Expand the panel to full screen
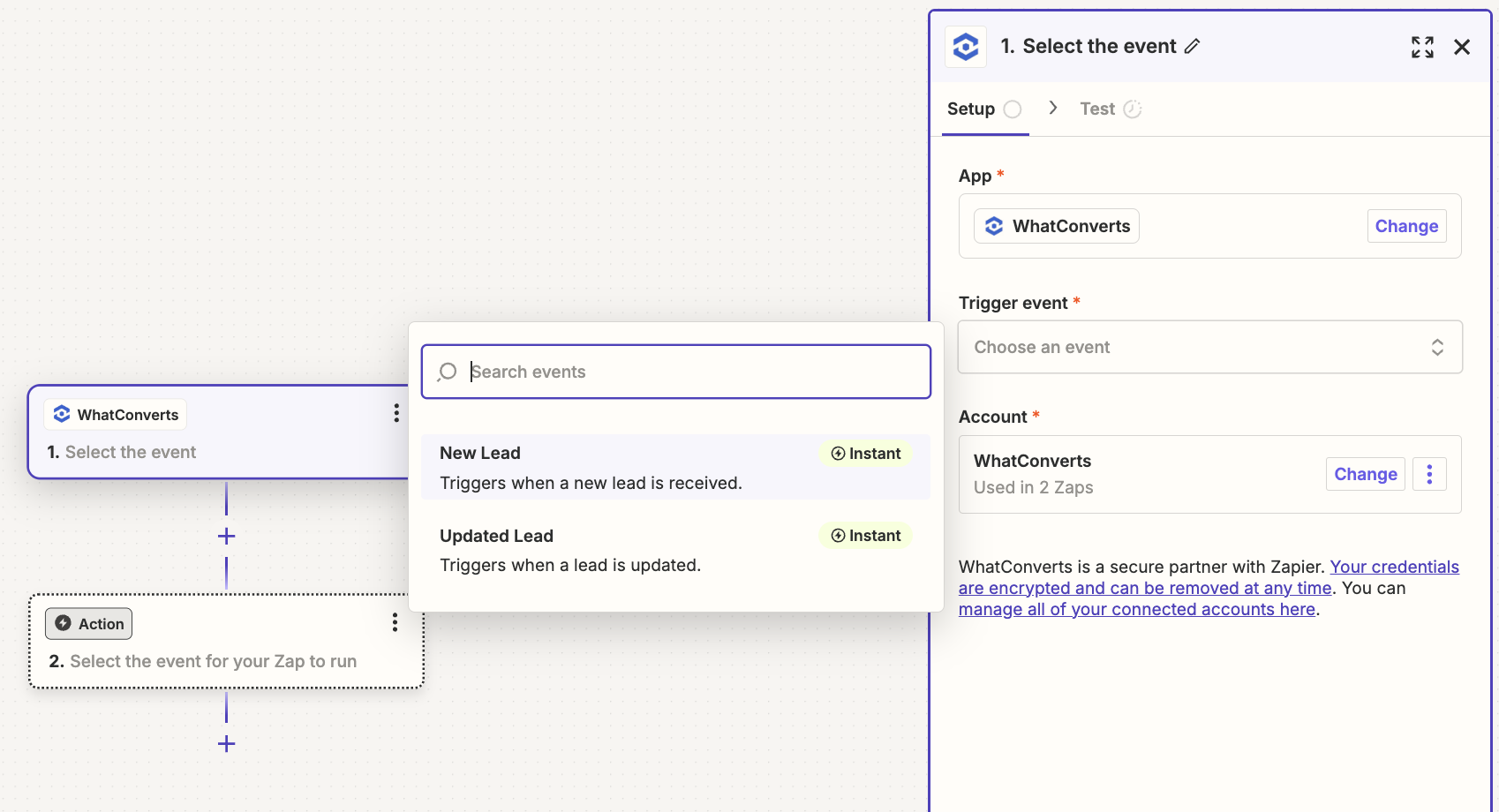1499x812 pixels. coord(1422,47)
